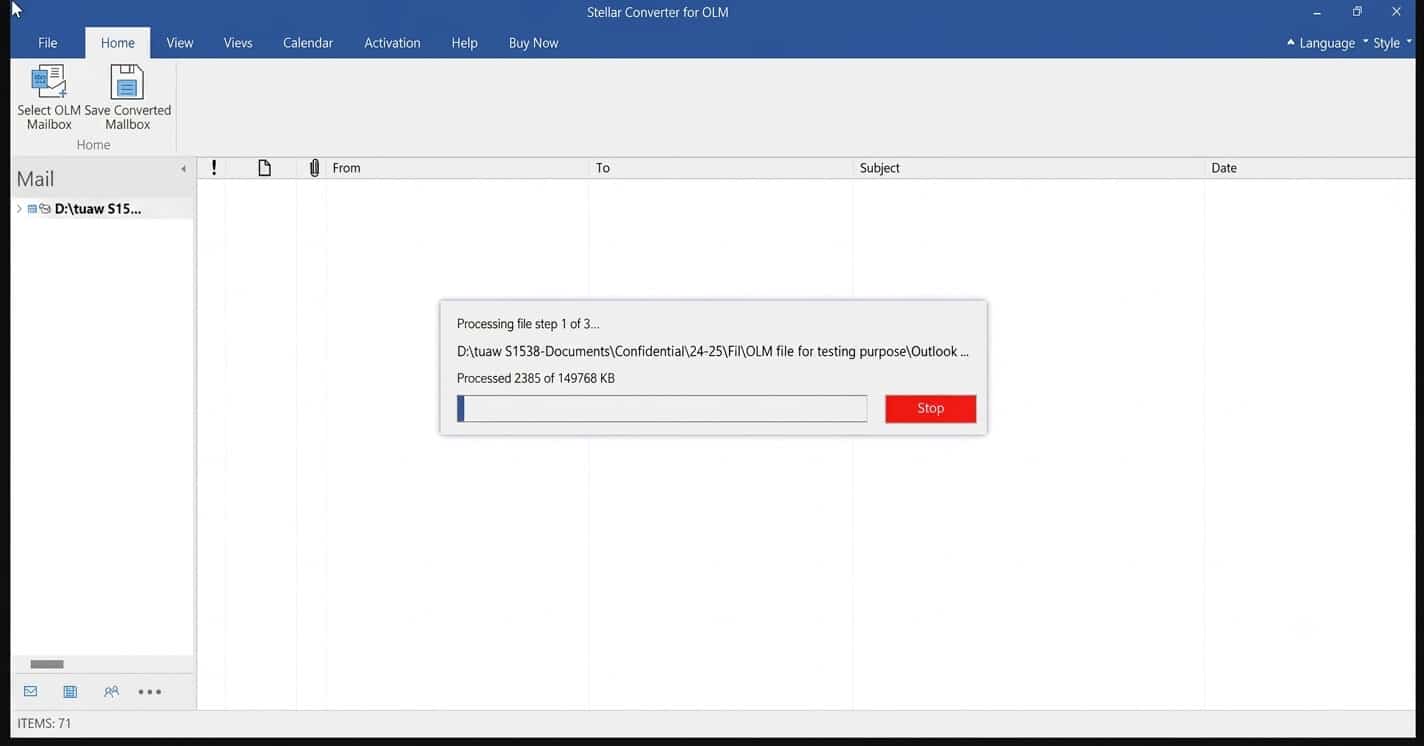Sort by importance exclamation column

[x=214, y=168]
